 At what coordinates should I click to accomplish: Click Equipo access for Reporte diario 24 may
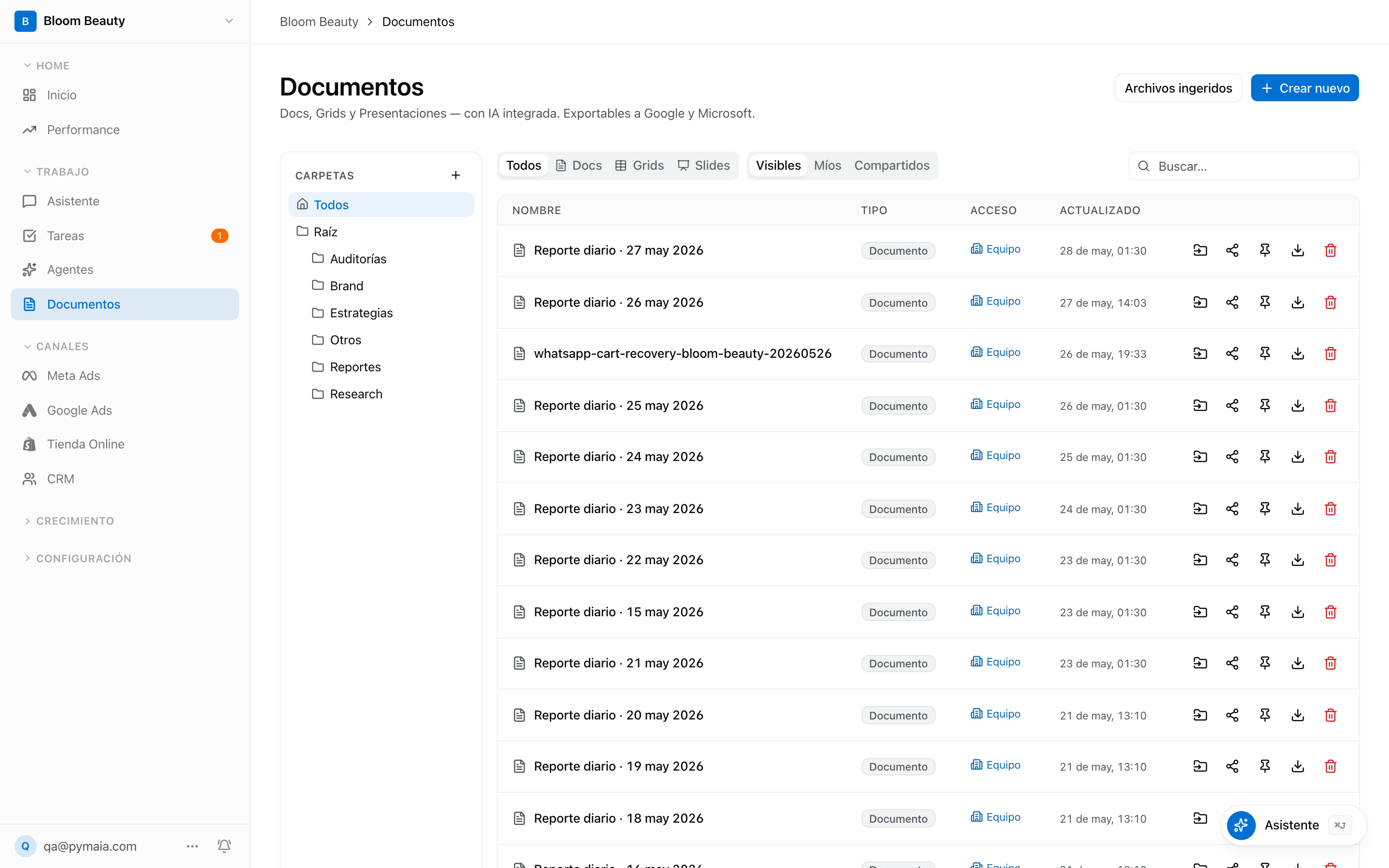[995, 455]
